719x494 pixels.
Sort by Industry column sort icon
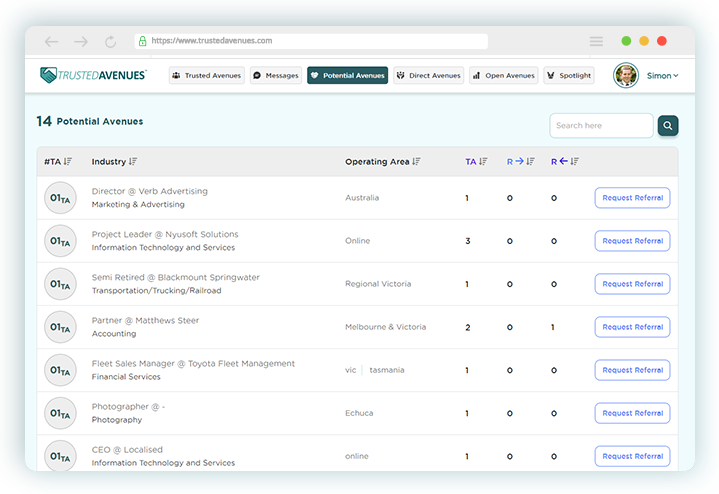coord(133,161)
